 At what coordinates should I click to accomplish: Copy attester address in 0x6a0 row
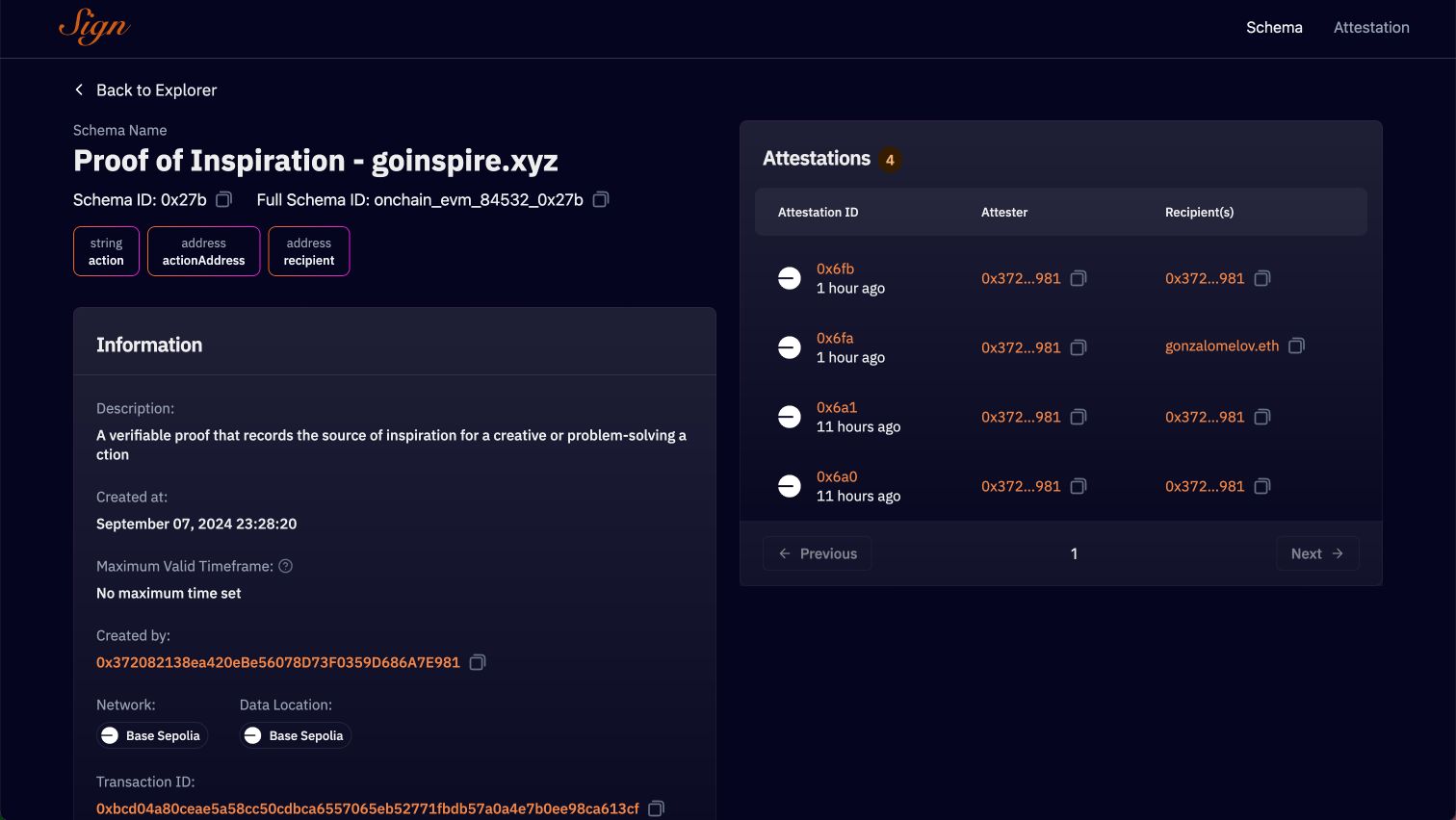[1079, 486]
